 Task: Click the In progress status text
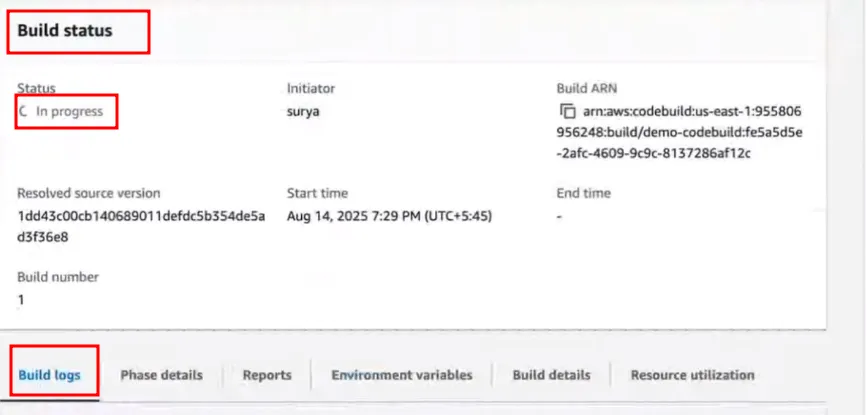click(x=70, y=112)
